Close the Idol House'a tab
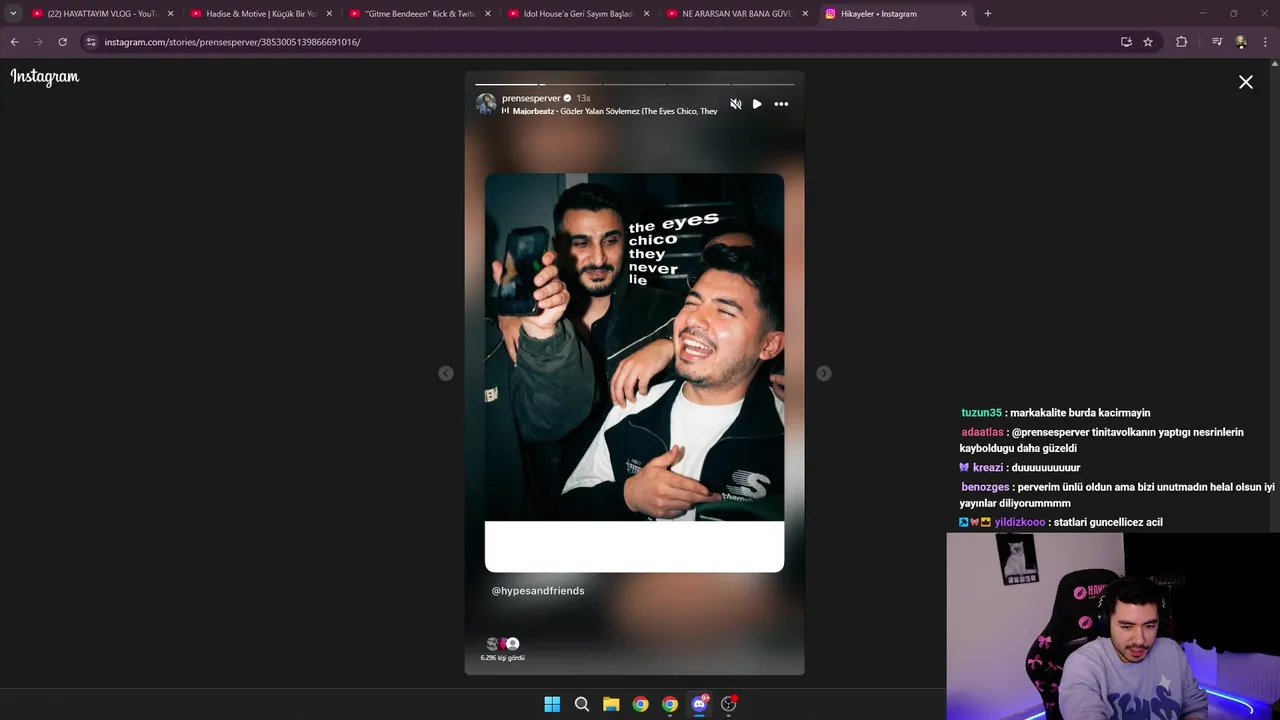 (646, 14)
